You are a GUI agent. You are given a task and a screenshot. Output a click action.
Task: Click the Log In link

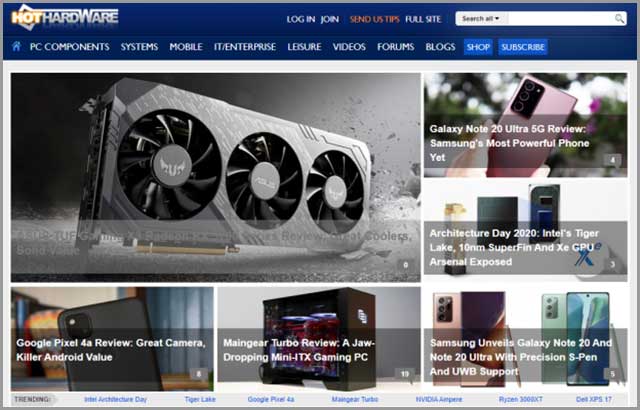[x=301, y=19]
